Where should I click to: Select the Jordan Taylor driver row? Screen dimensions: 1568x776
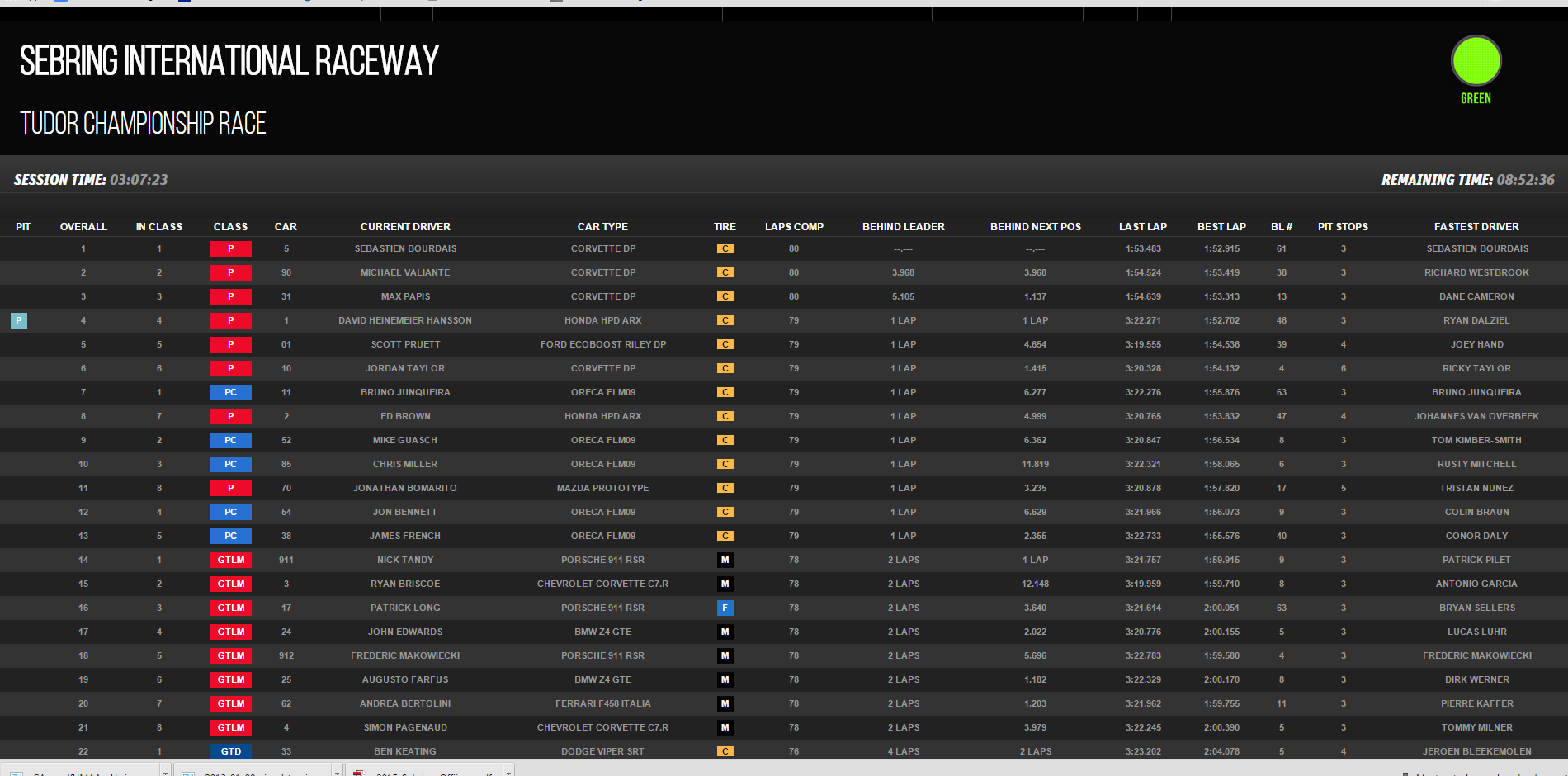[405, 368]
